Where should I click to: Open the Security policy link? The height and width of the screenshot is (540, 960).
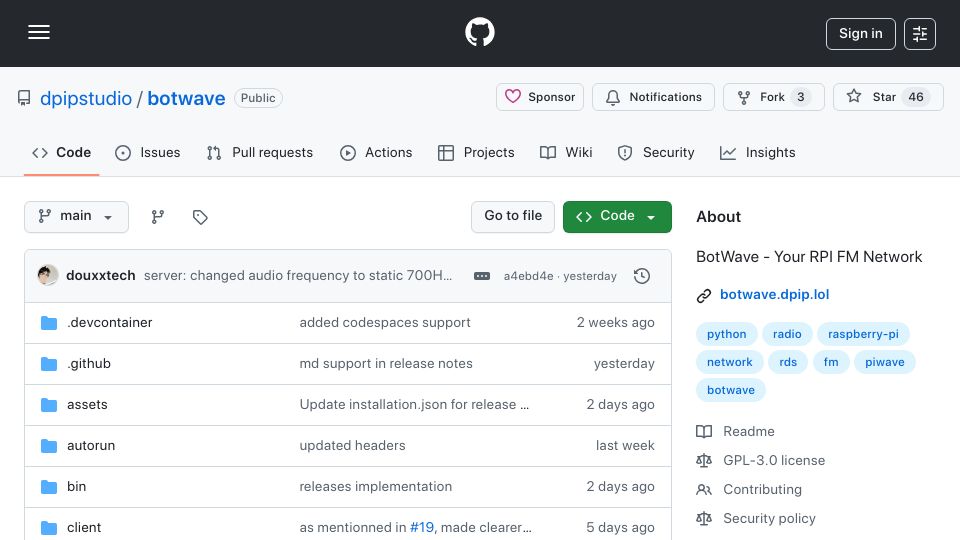756,519
